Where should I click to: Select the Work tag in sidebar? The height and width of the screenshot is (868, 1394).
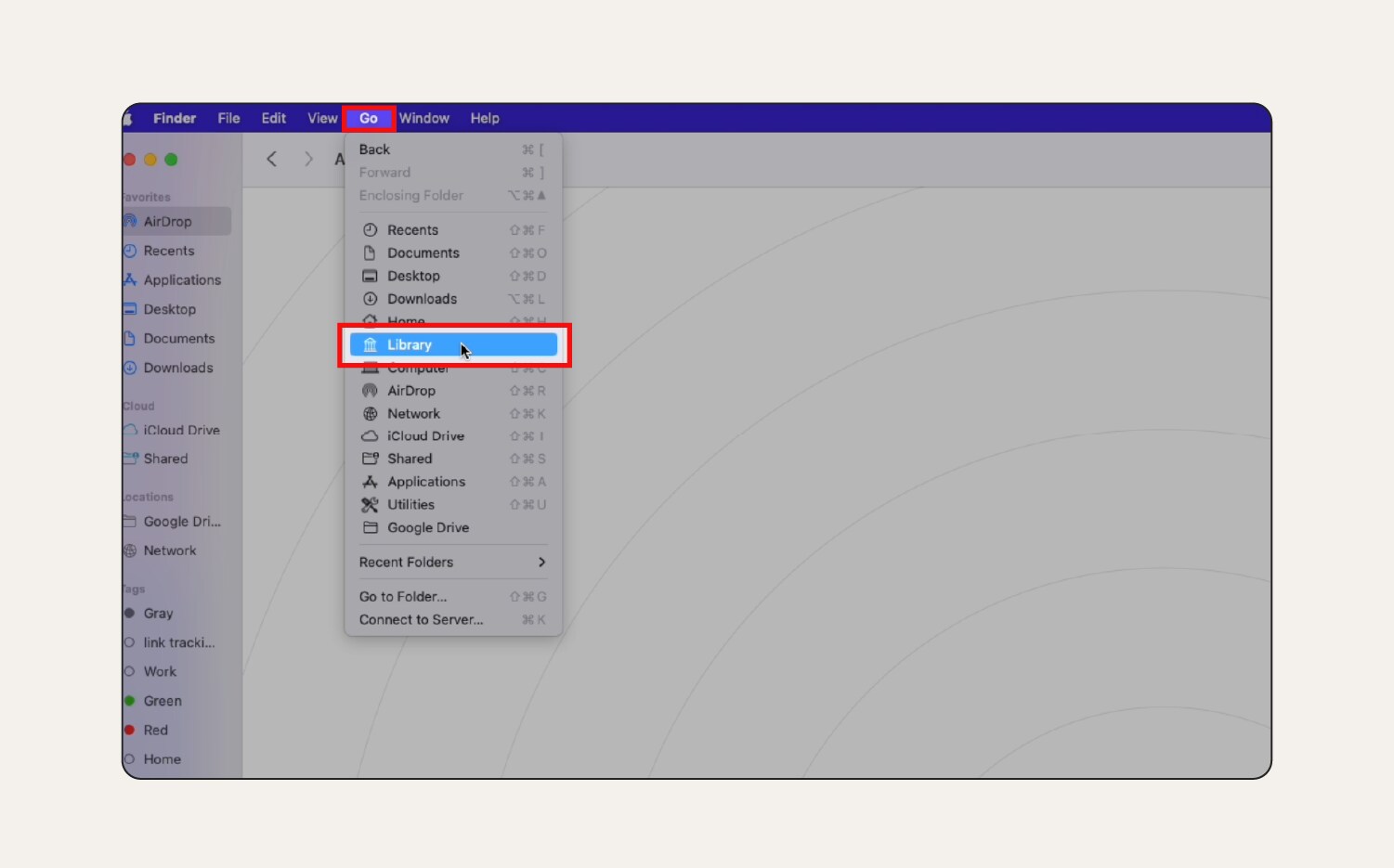(x=176, y=671)
